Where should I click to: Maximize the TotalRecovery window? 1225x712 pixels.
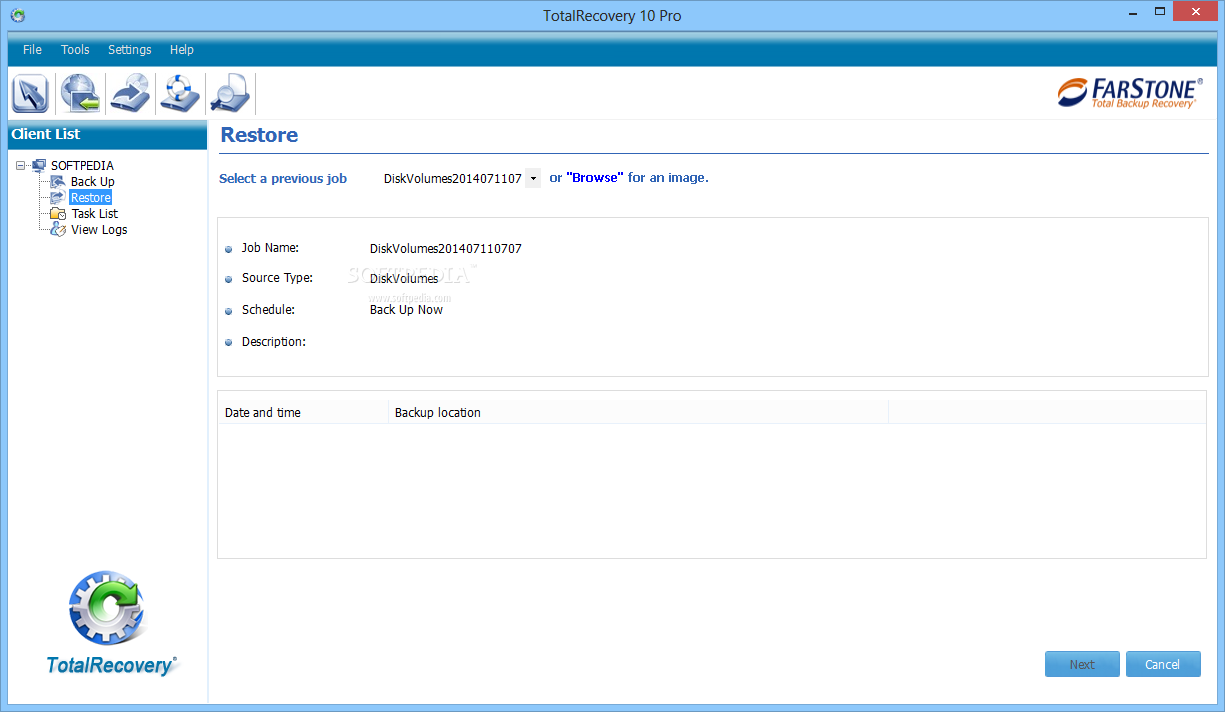pos(1160,12)
